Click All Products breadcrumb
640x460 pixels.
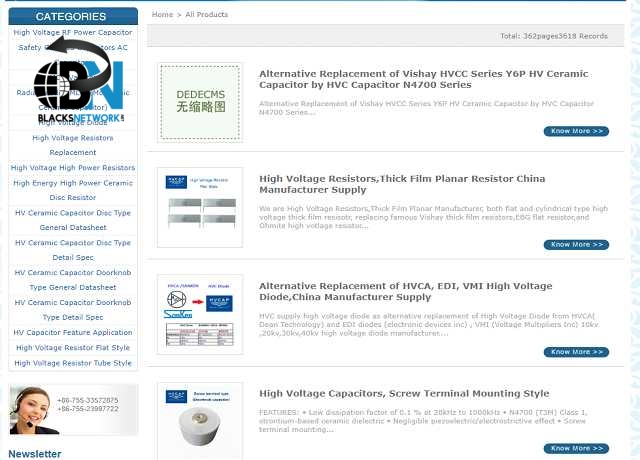207,14
